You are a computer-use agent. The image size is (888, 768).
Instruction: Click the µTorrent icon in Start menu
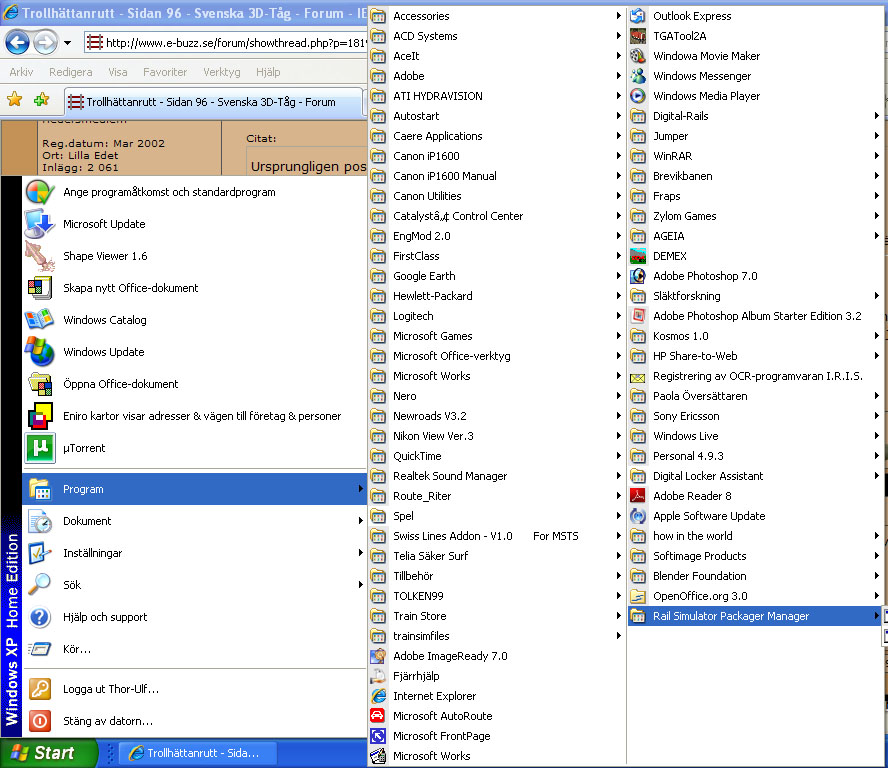[40, 448]
